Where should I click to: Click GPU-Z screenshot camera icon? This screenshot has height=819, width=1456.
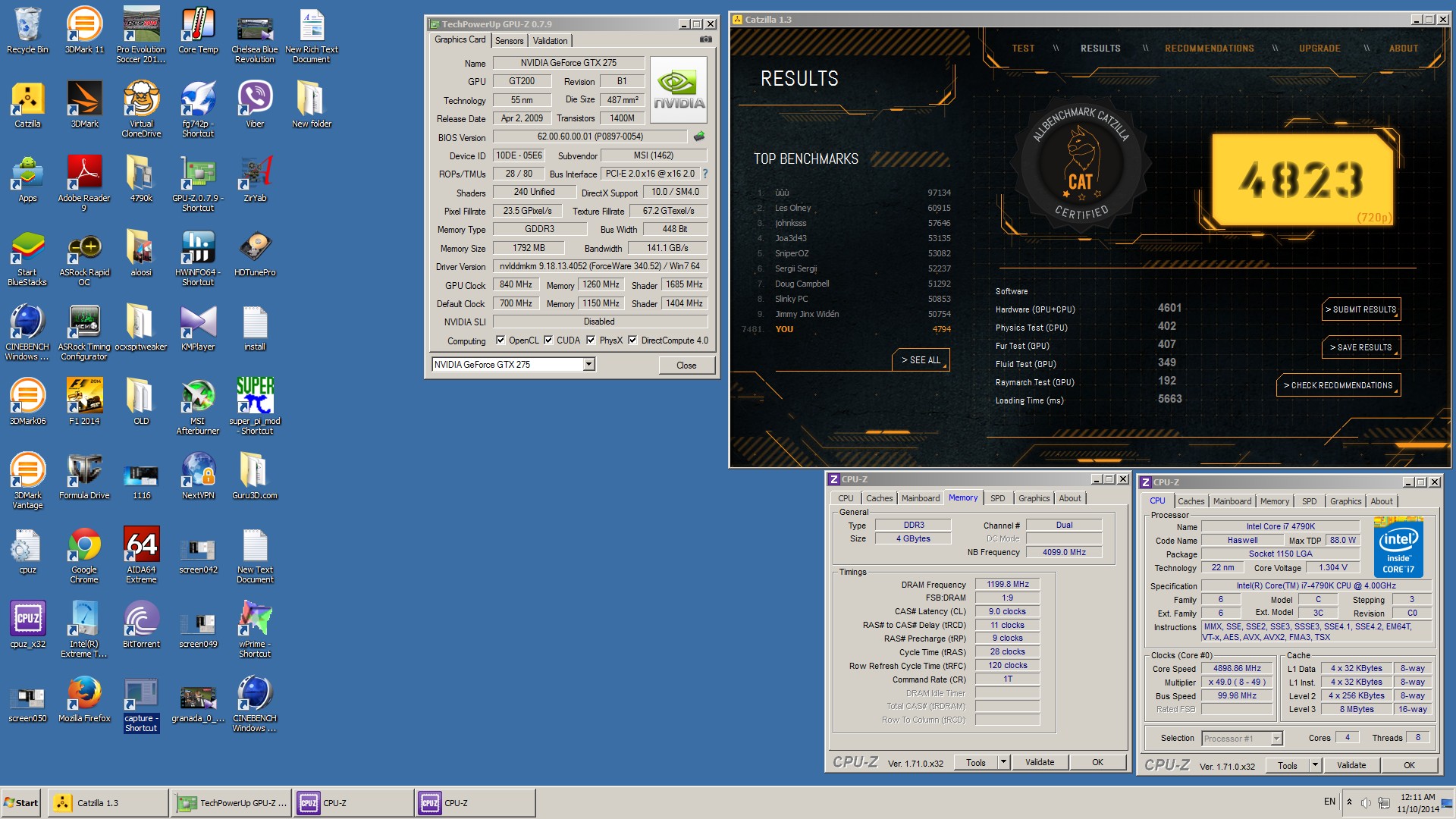[705, 39]
